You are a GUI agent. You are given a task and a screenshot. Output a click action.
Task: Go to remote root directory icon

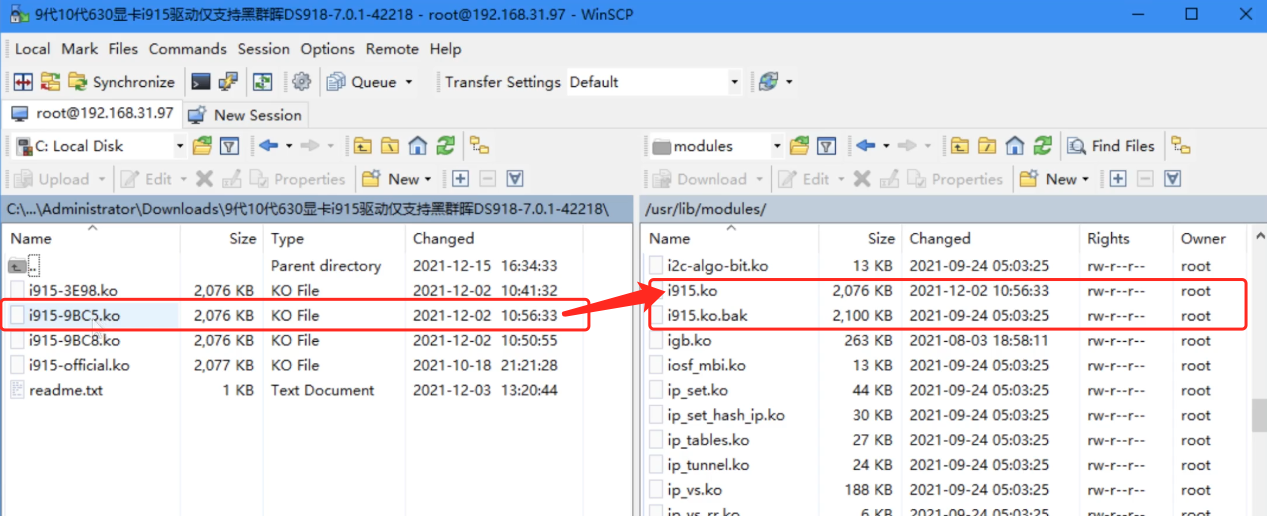tap(987, 146)
